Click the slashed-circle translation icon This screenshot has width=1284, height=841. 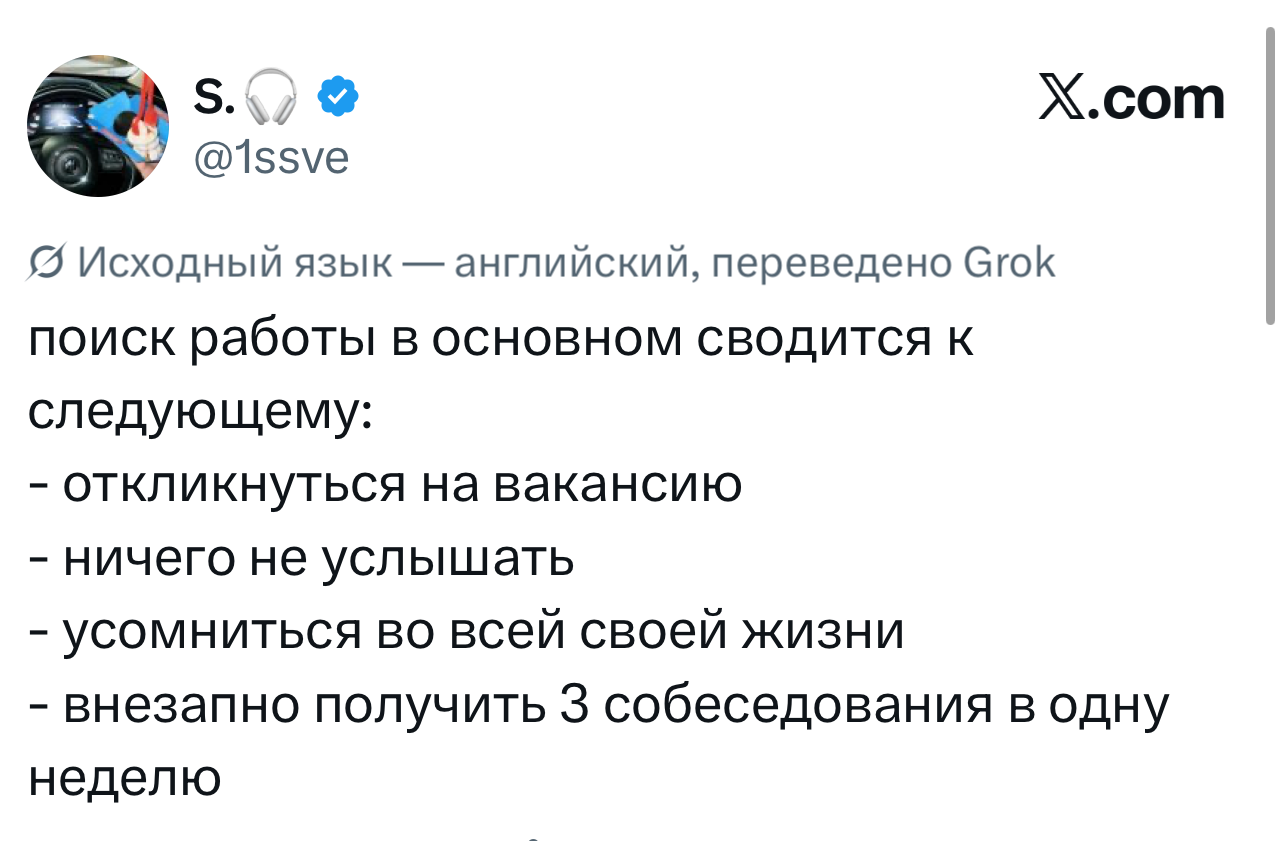click(x=44, y=265)
